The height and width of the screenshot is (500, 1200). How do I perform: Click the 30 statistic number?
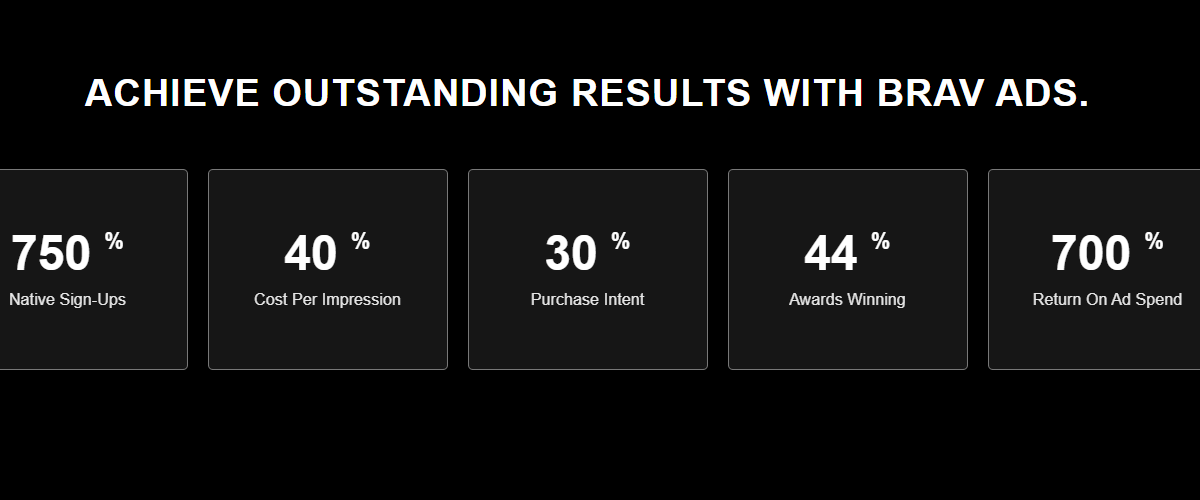coord(571,254)
